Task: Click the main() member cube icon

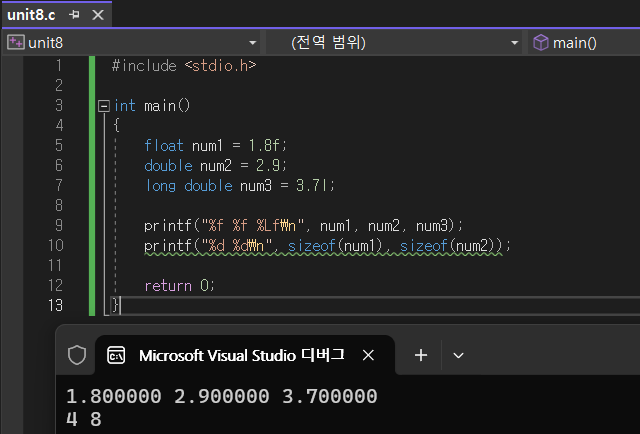Action: (541, 42)
